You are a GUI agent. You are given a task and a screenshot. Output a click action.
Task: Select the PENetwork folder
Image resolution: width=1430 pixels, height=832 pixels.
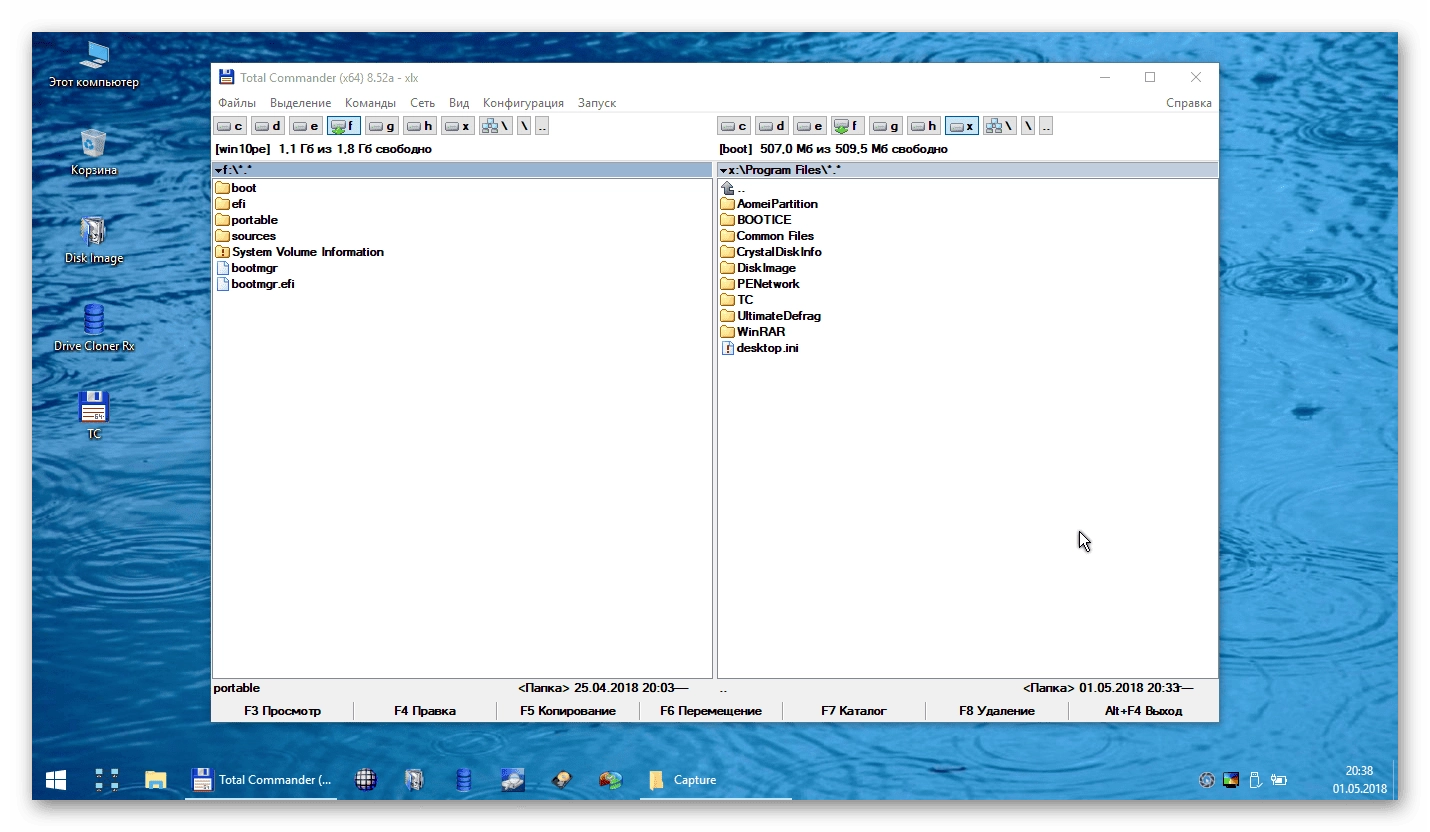pos(760,284)
